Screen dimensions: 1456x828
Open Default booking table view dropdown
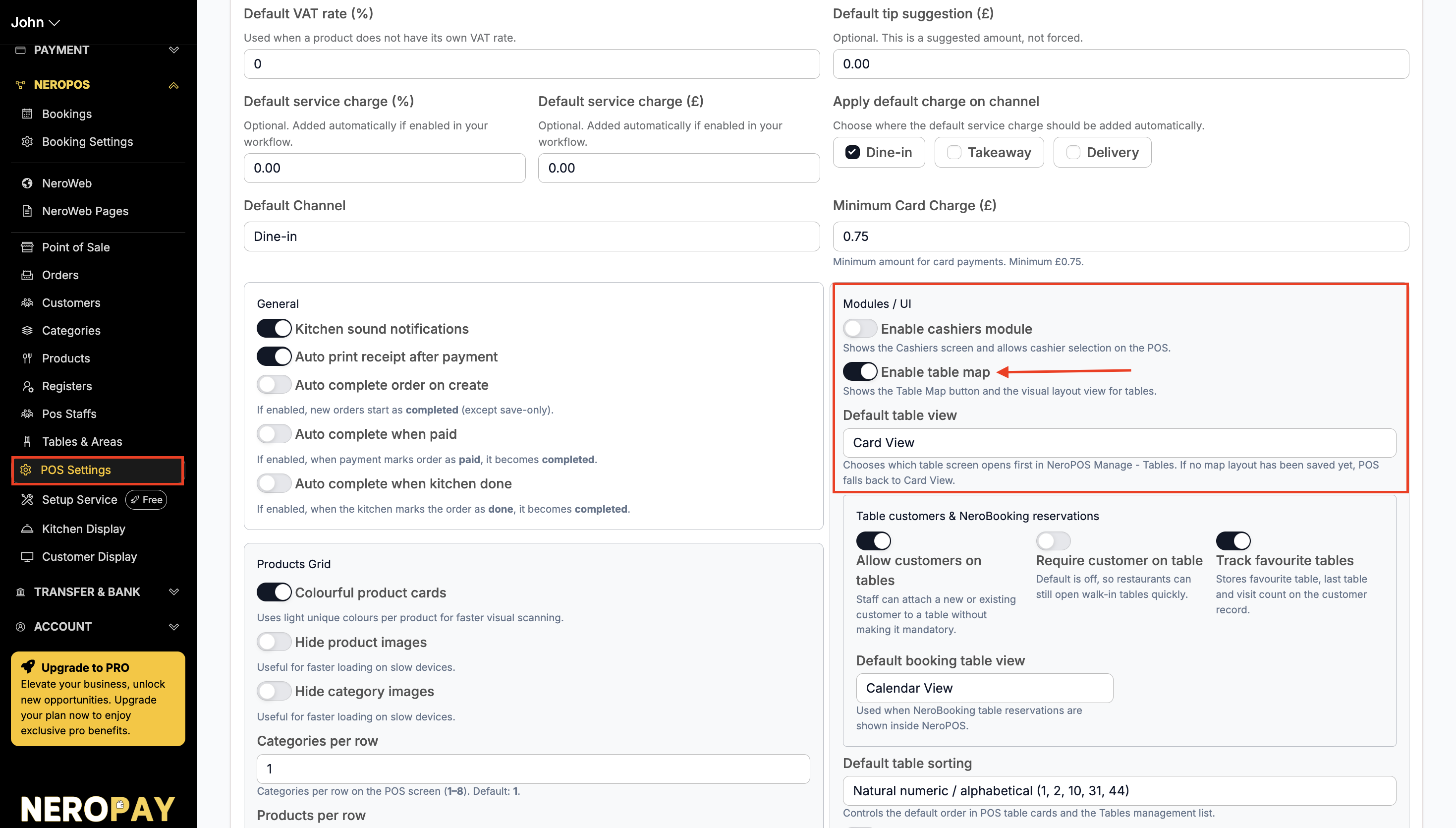984,688
